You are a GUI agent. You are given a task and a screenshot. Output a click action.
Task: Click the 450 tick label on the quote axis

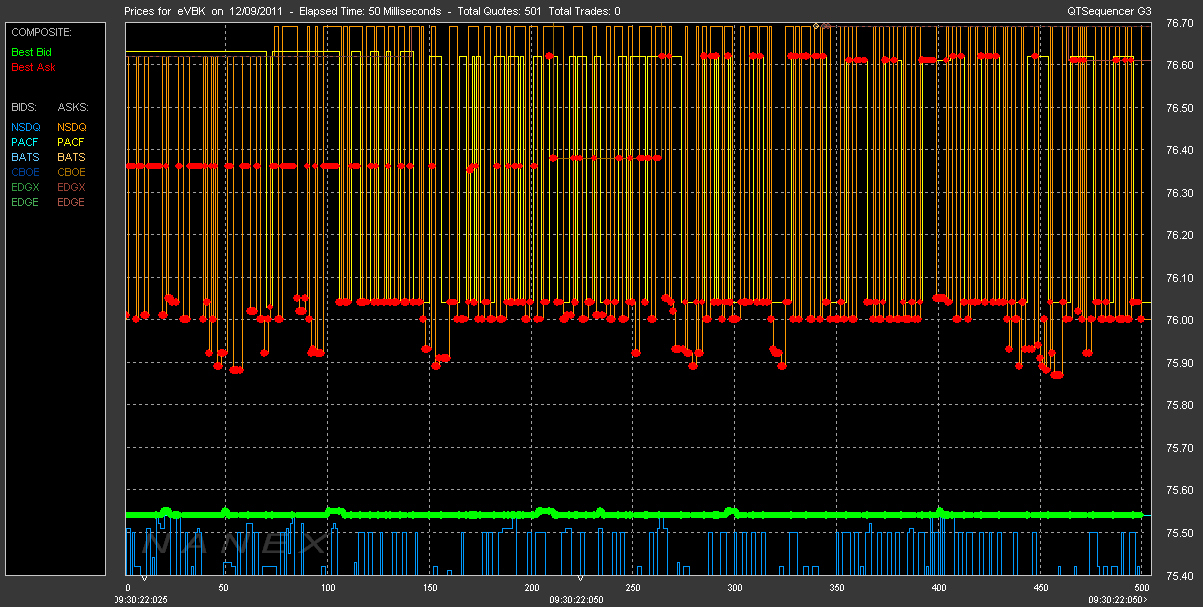(1039, 587)
